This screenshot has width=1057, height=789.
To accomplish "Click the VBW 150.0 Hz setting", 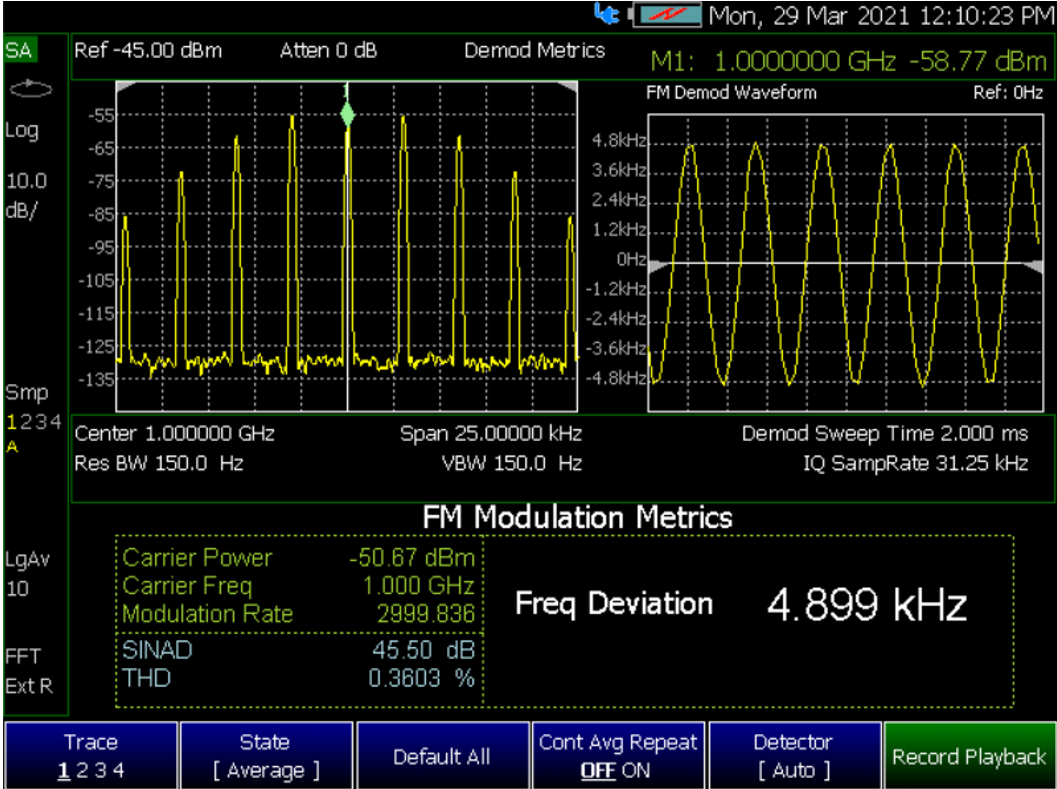I will [512, 463].
